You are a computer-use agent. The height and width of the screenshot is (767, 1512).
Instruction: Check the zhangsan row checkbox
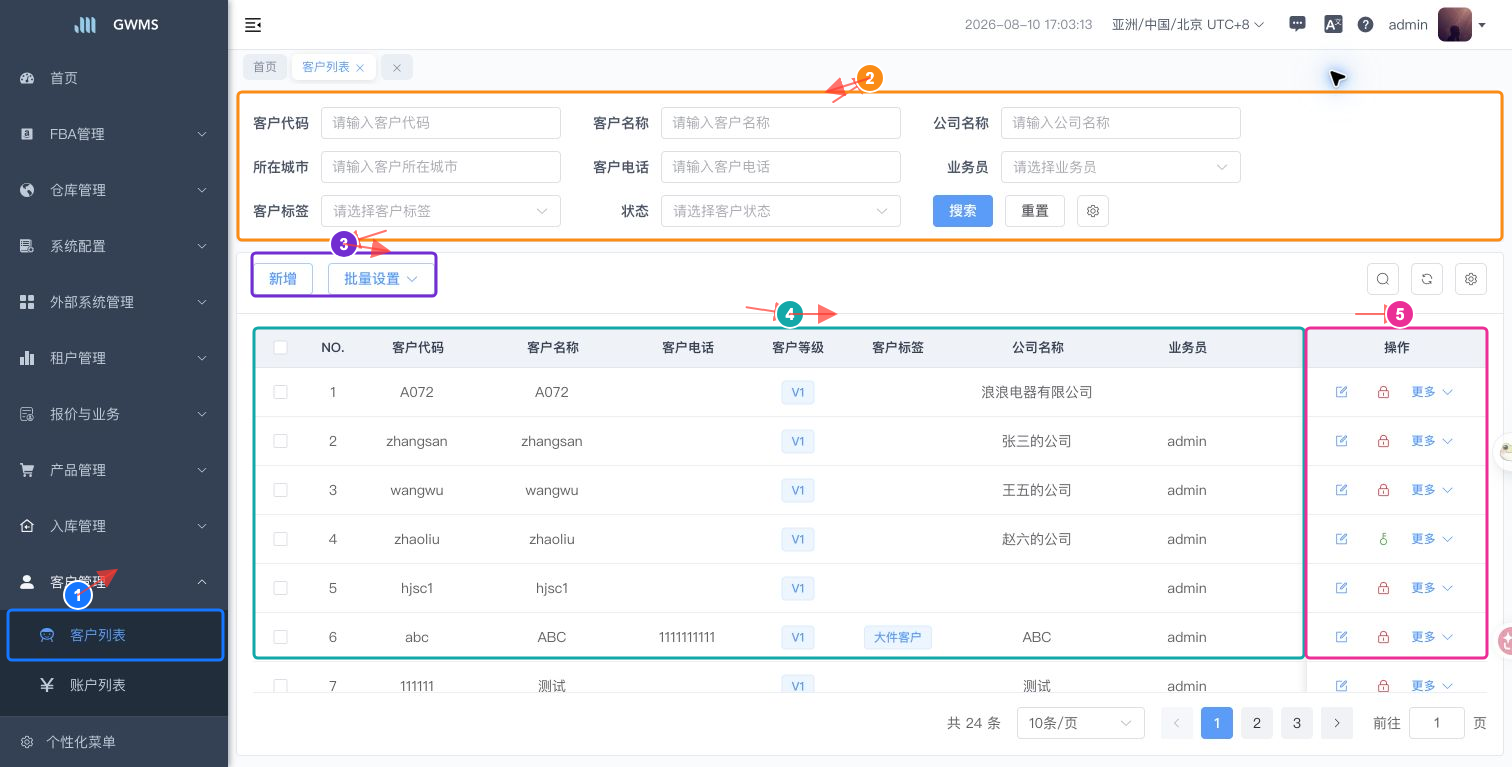pyautogui.click(x=280, y=441)
